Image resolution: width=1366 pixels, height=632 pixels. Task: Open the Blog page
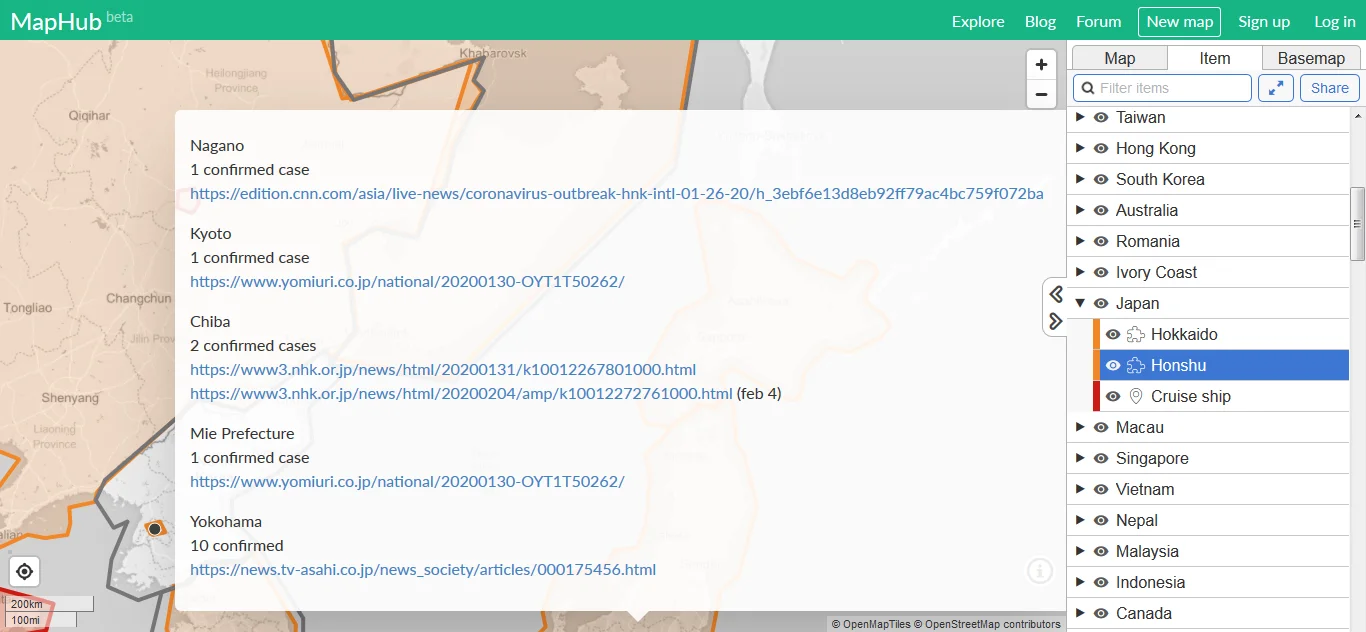pyautogui.click(x=1040, y=21)
